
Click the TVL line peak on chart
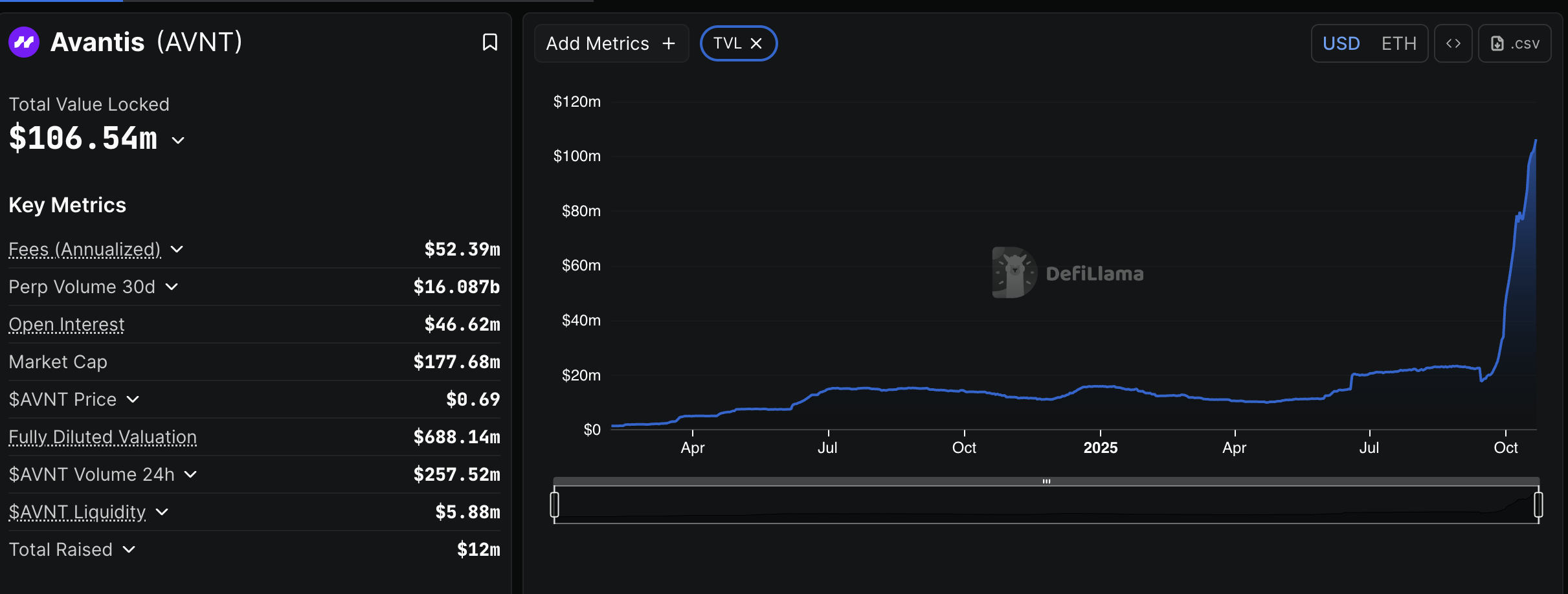1535,140
